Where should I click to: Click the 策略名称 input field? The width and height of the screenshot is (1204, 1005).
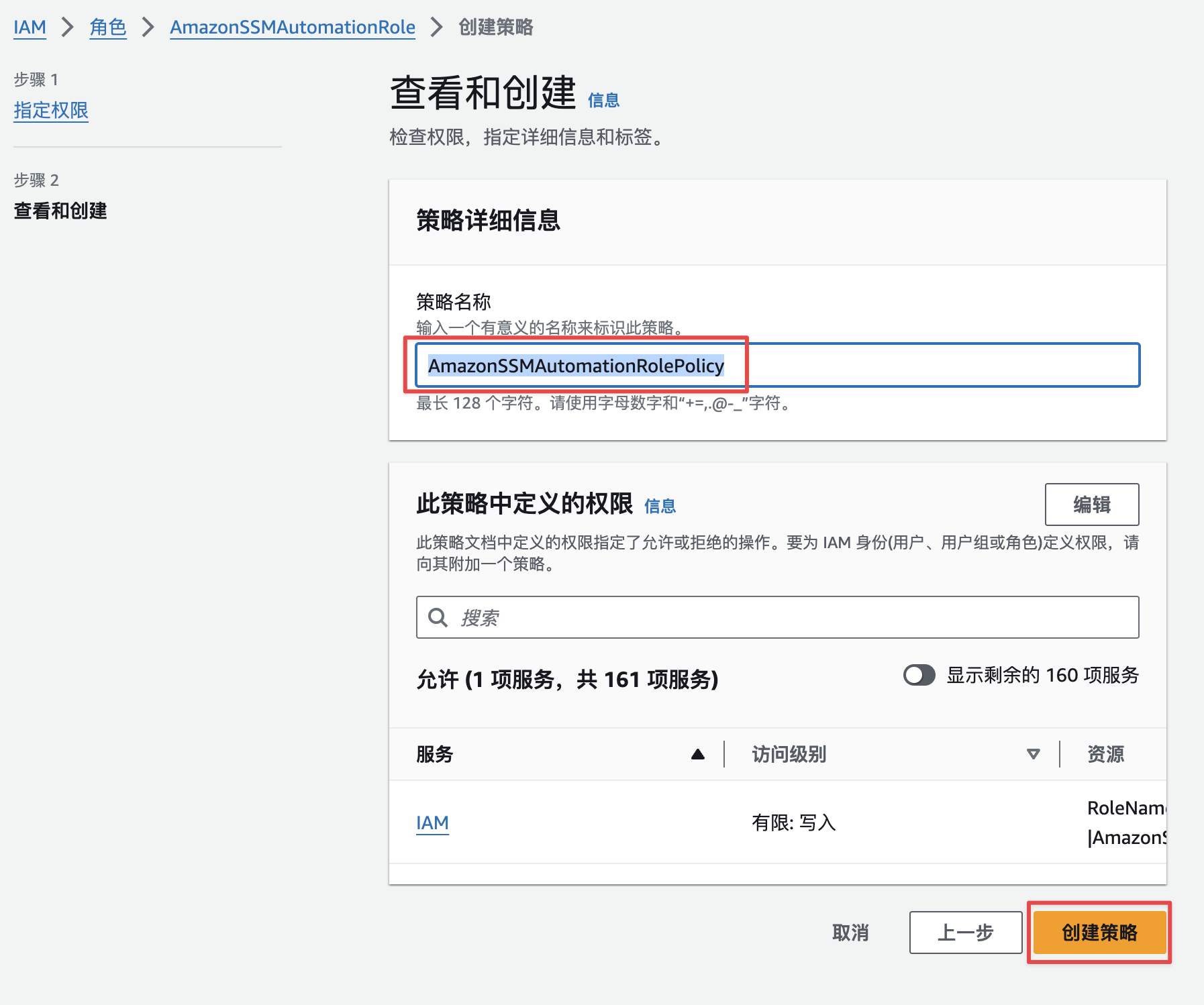pos(777,365)
